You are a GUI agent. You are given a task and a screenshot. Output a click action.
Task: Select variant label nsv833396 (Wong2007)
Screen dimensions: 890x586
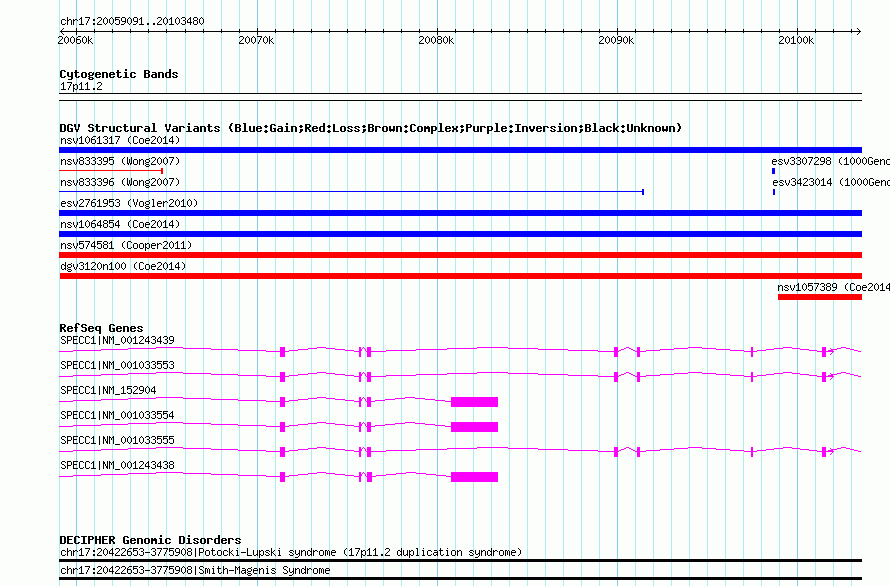coord(120,182)
